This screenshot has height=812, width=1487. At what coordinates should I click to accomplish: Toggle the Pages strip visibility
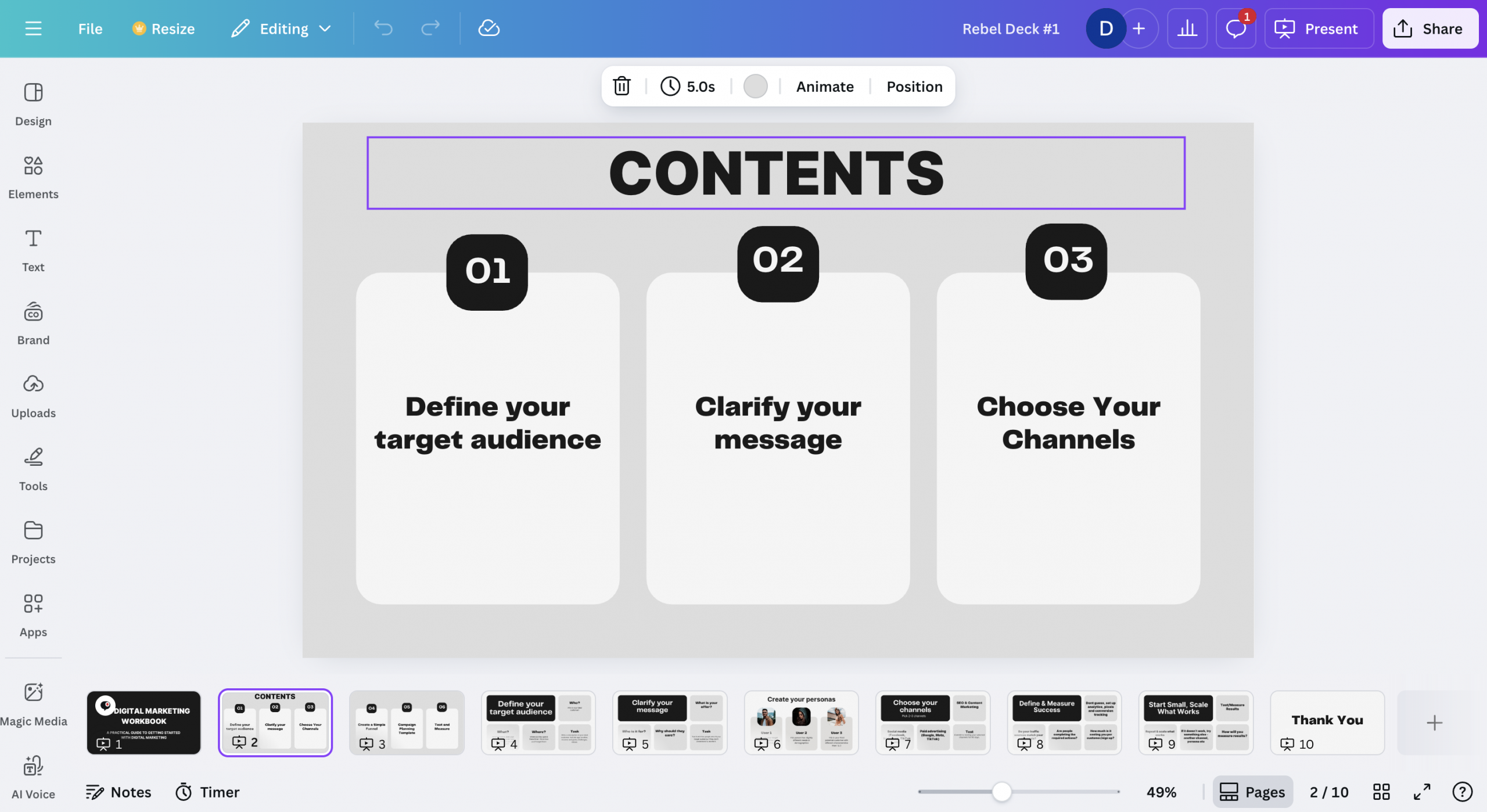tap(1252, 791)
